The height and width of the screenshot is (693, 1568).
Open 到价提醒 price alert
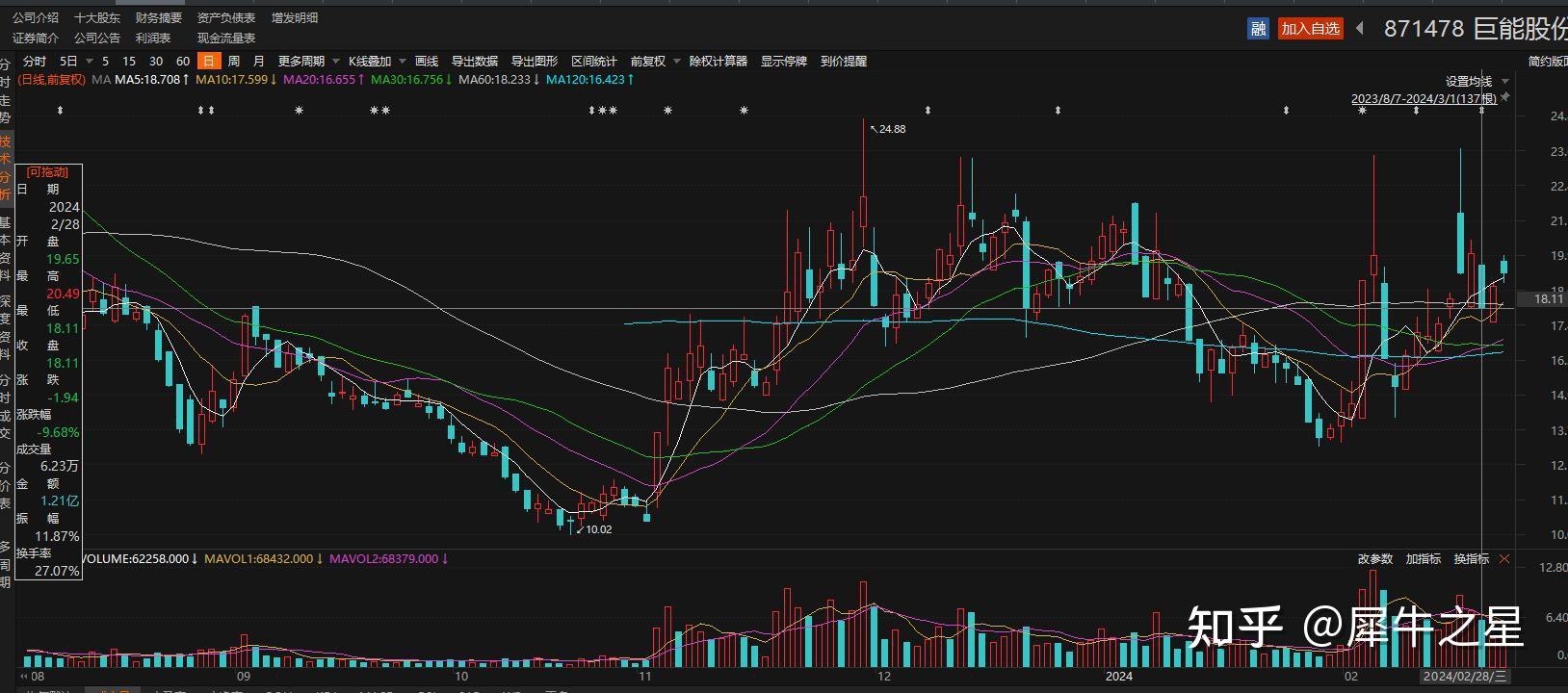click(x=844, y=62)
